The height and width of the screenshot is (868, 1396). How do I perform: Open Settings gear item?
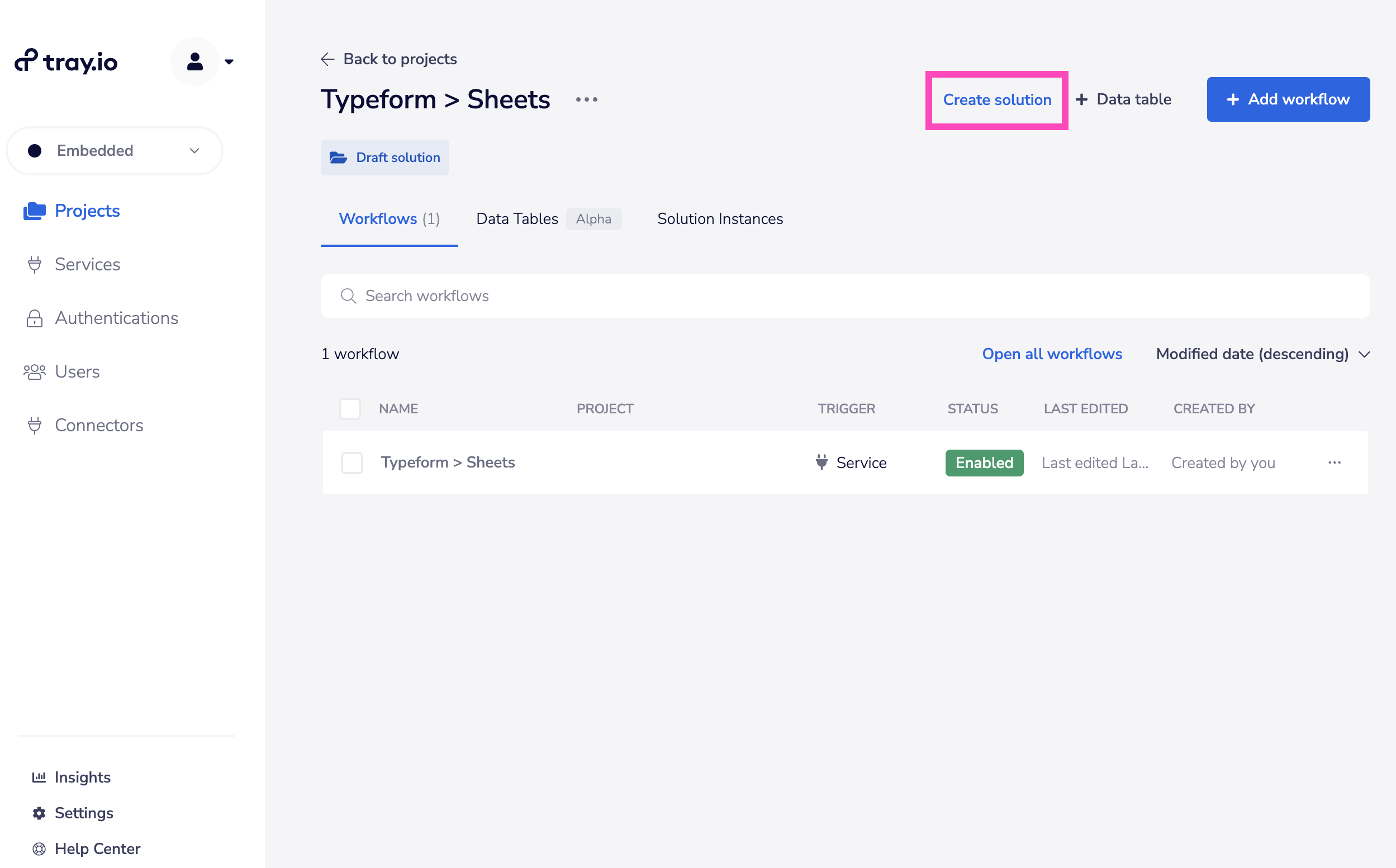(x=84, y=812)
